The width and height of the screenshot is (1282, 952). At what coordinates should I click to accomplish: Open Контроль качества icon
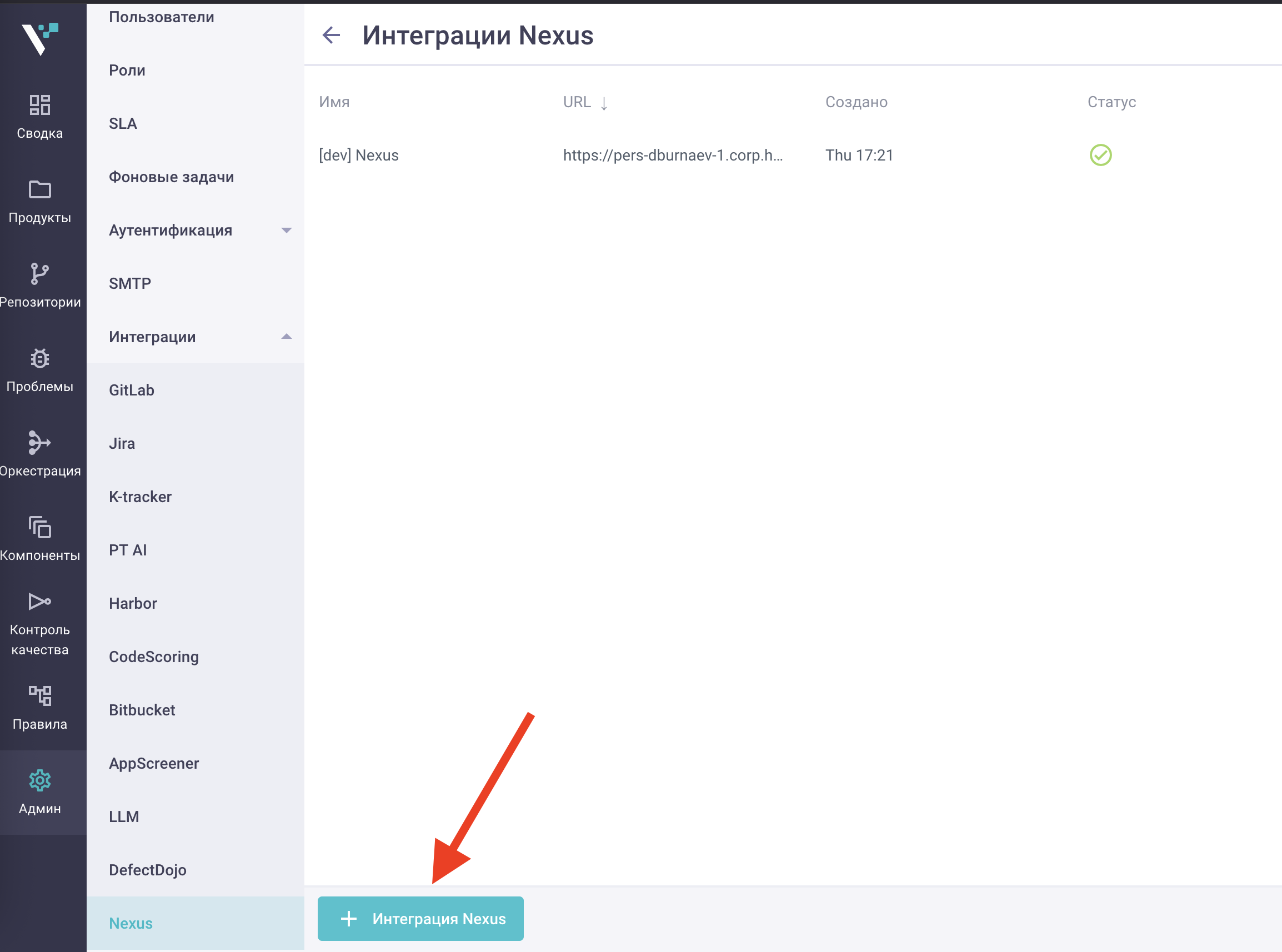[x=40, y=602]
